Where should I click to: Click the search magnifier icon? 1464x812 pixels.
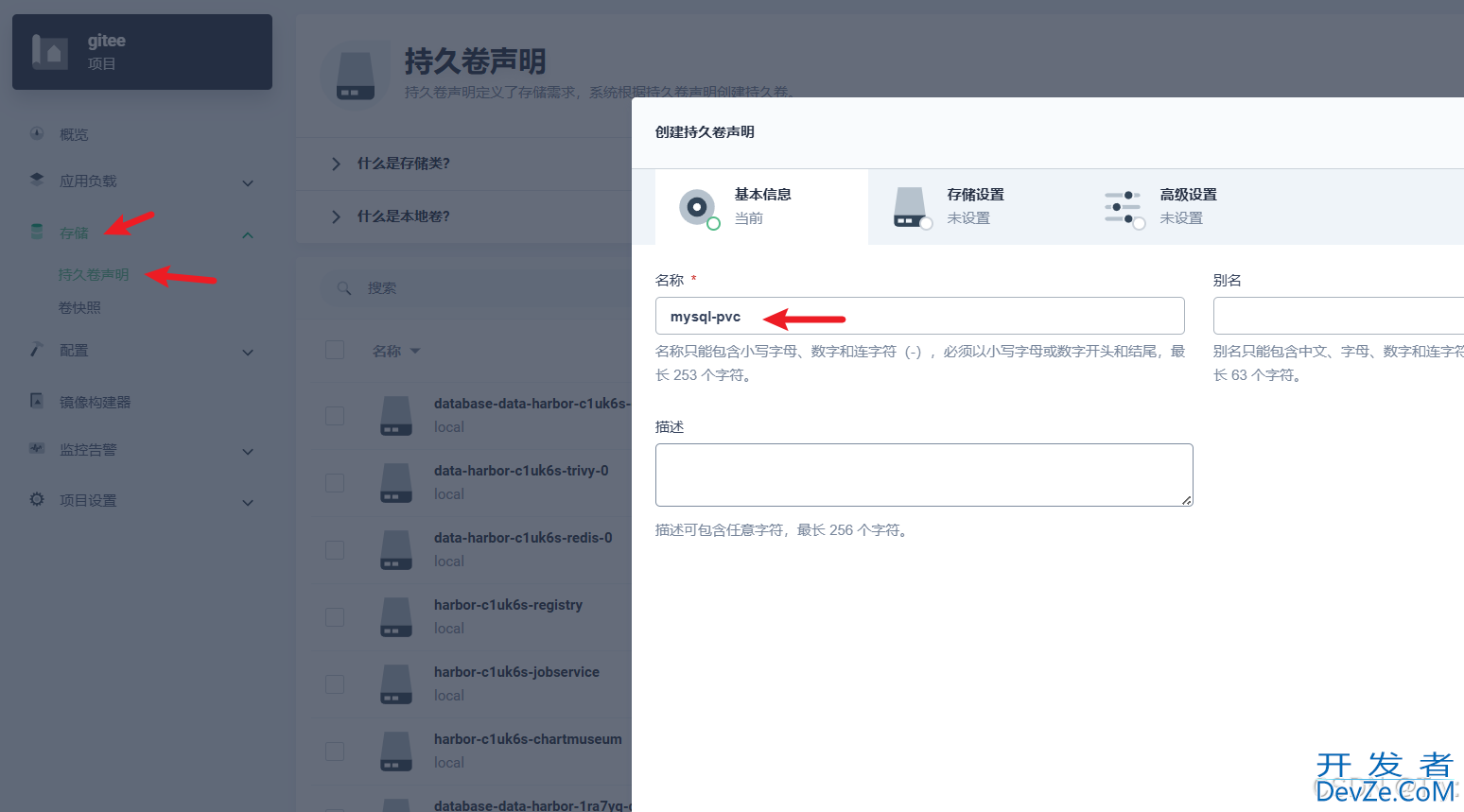click(x=344, y=287)
